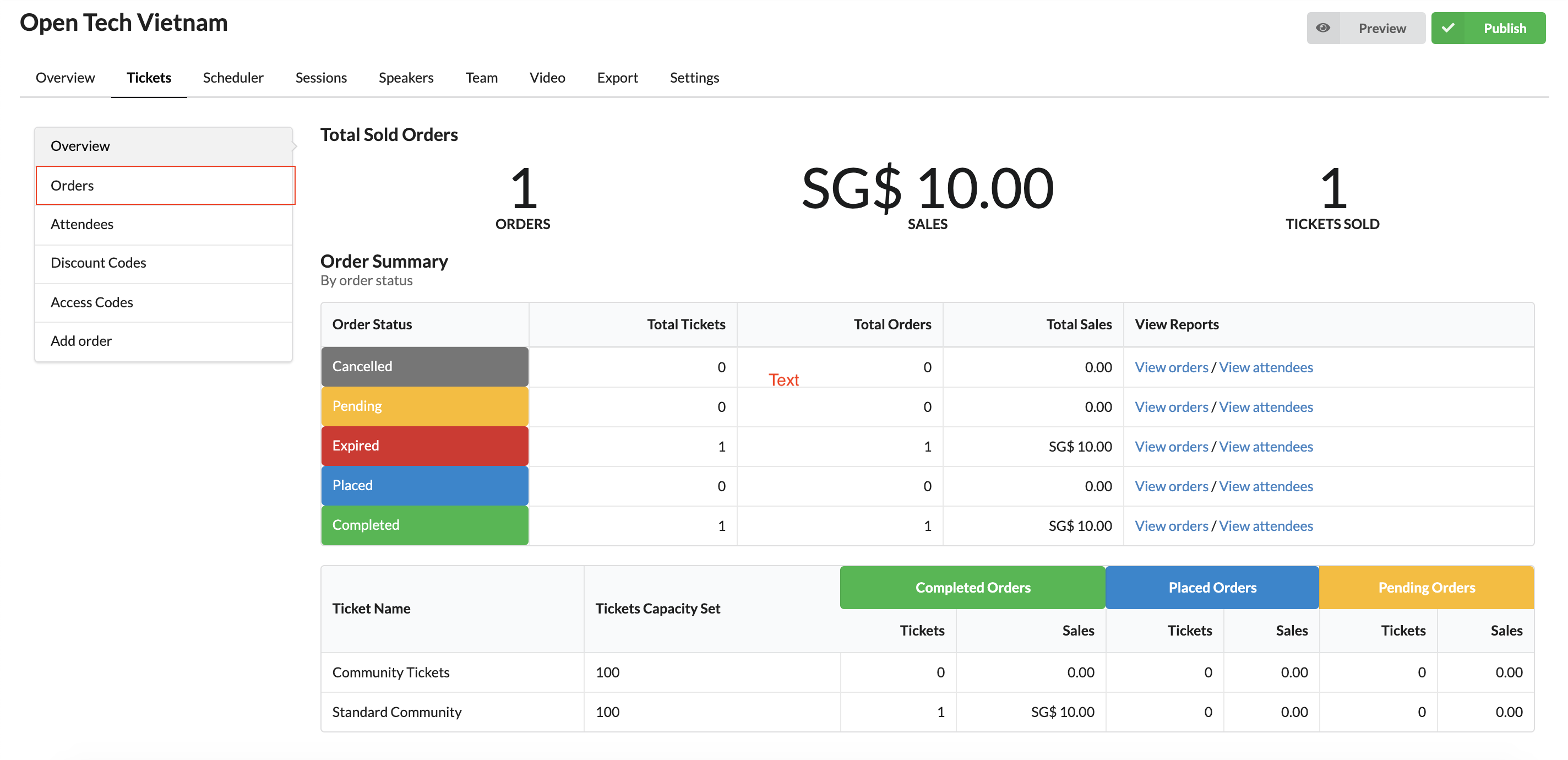Click the Export tab
Image resolution: width=1568 pixels, height=760 pixels.
[x=617, y=76]
